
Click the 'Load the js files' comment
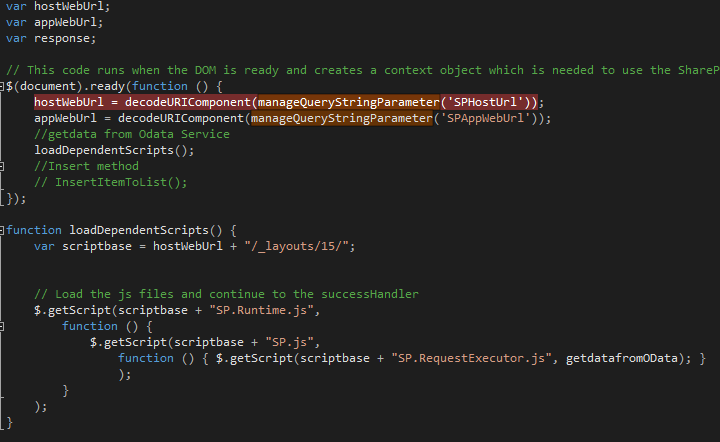pyautogui.click(x=226, y=294)
